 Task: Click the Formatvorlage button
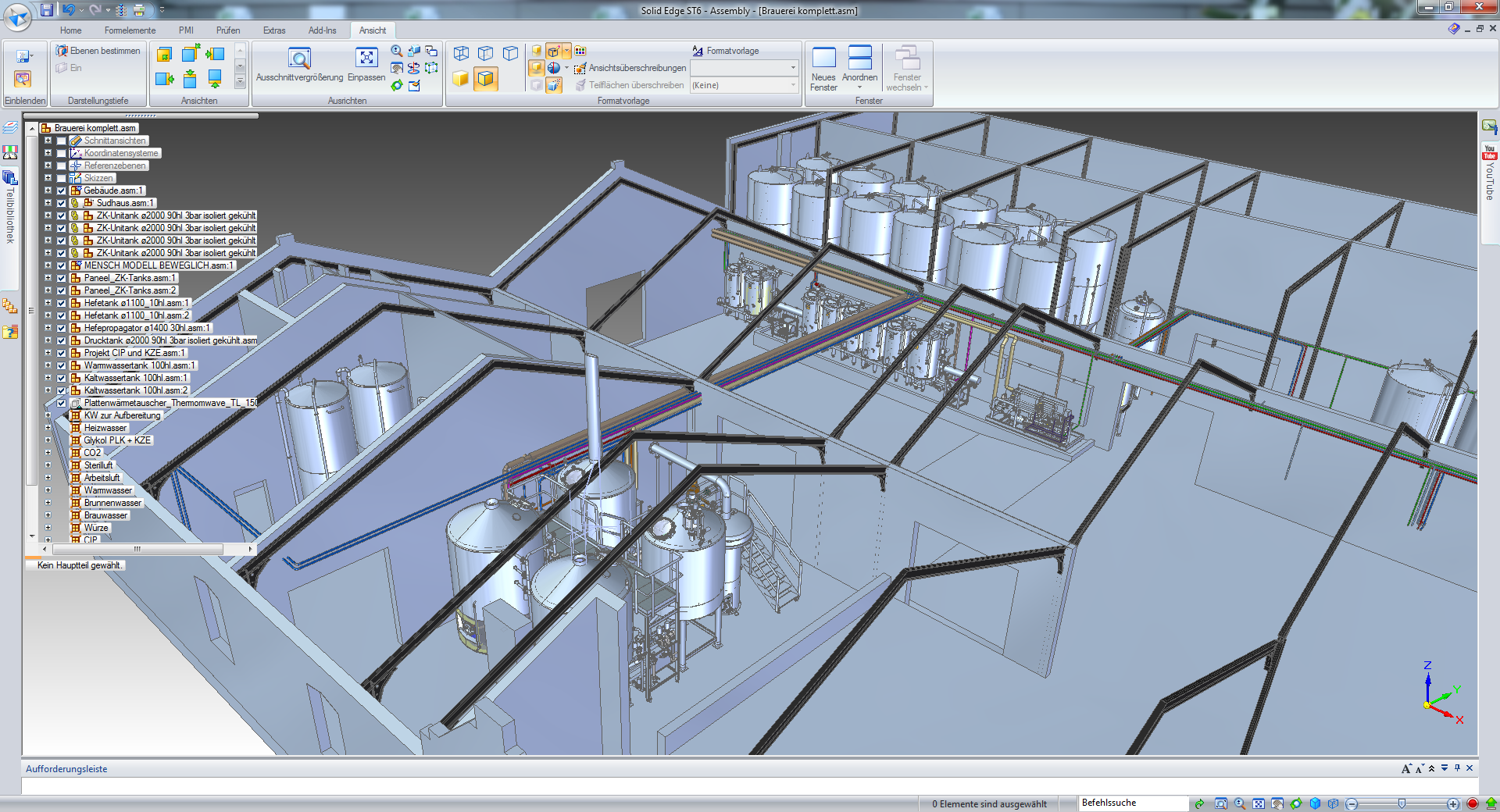(x=725, y=51)
